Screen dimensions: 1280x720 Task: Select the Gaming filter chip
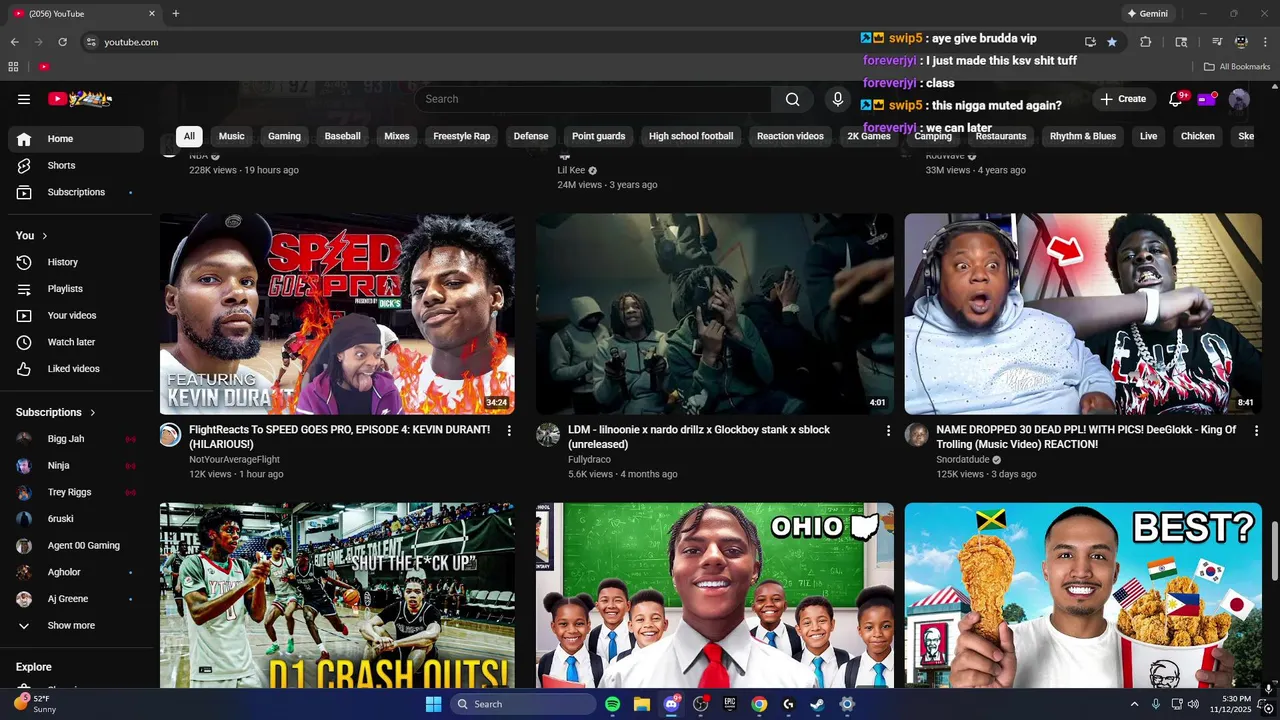point(284,136)
